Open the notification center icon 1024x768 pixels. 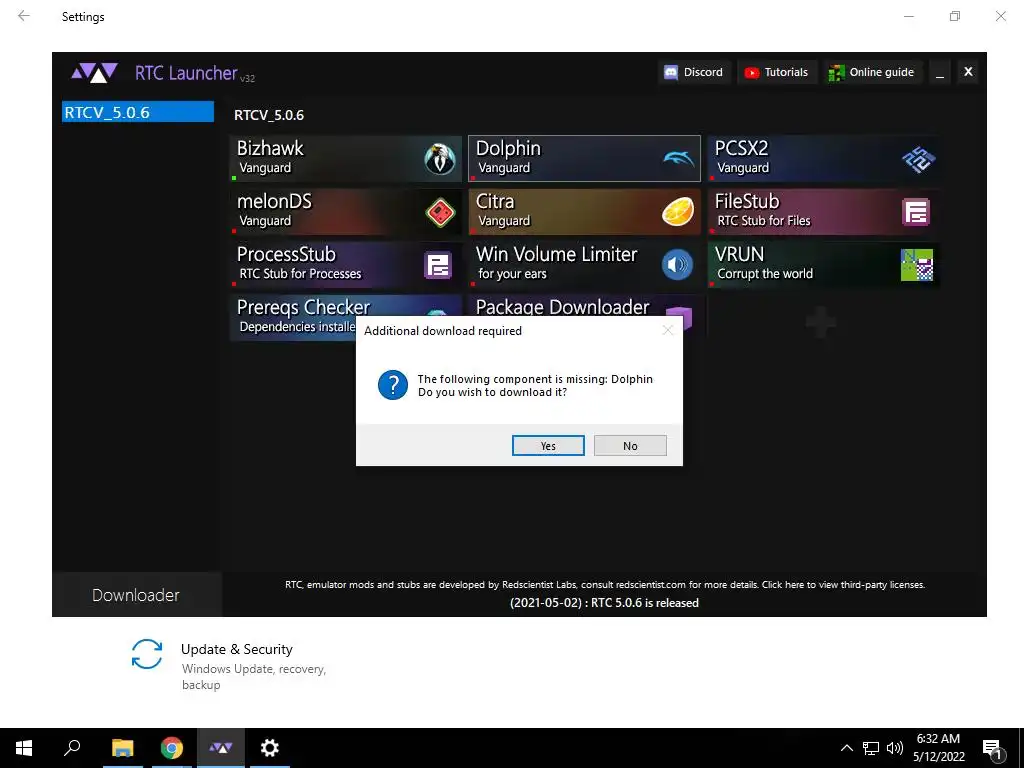tap(993, 749)
